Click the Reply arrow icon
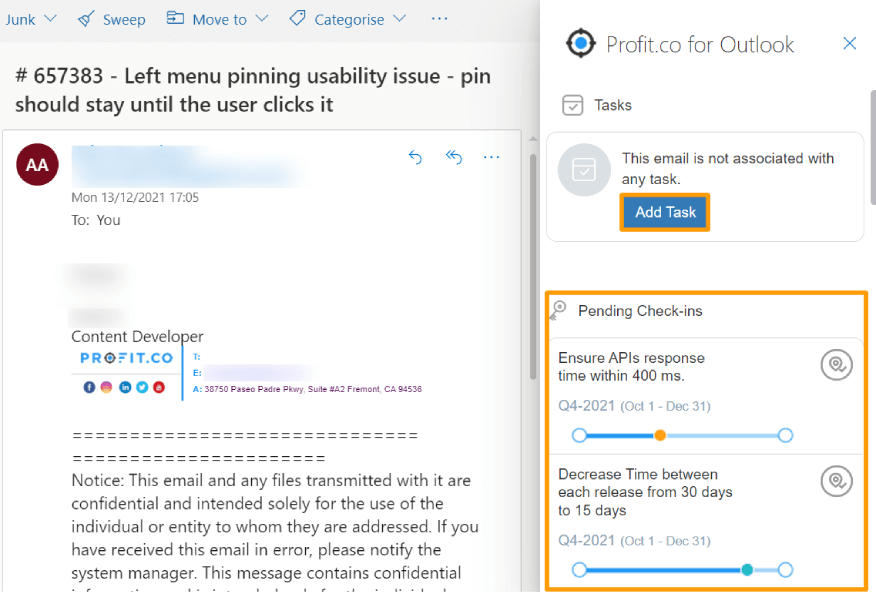 pos(415,158)
